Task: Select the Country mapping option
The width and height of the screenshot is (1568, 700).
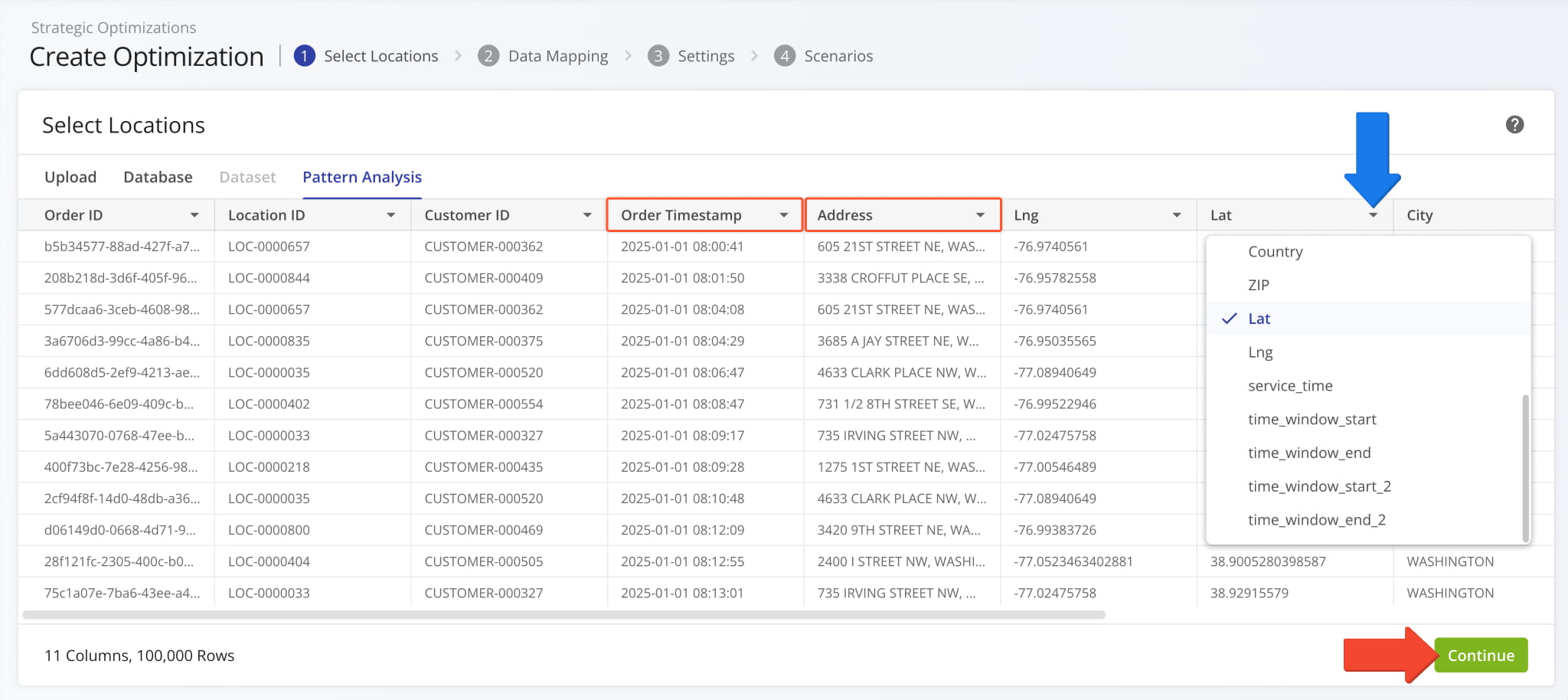Action: click(x=1275, y=251)
